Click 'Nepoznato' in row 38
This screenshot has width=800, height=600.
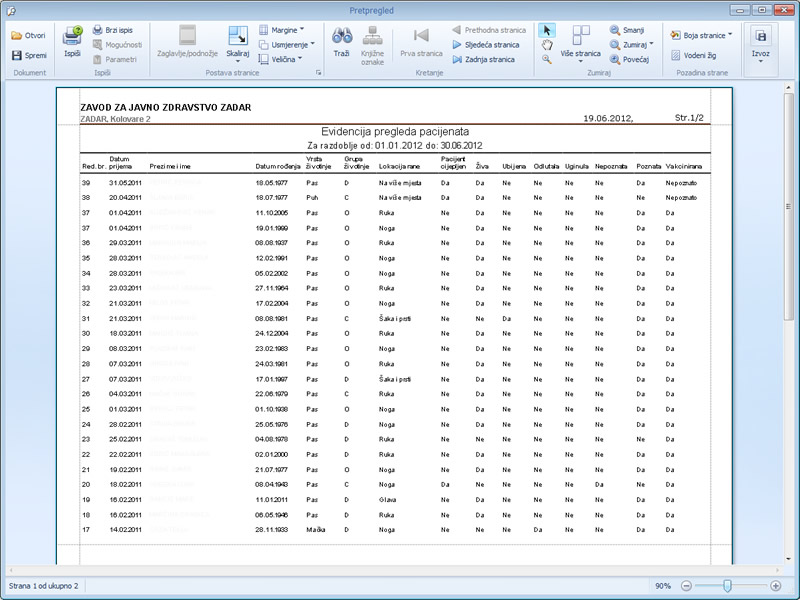pyautogui.click(x=681, y=197)
